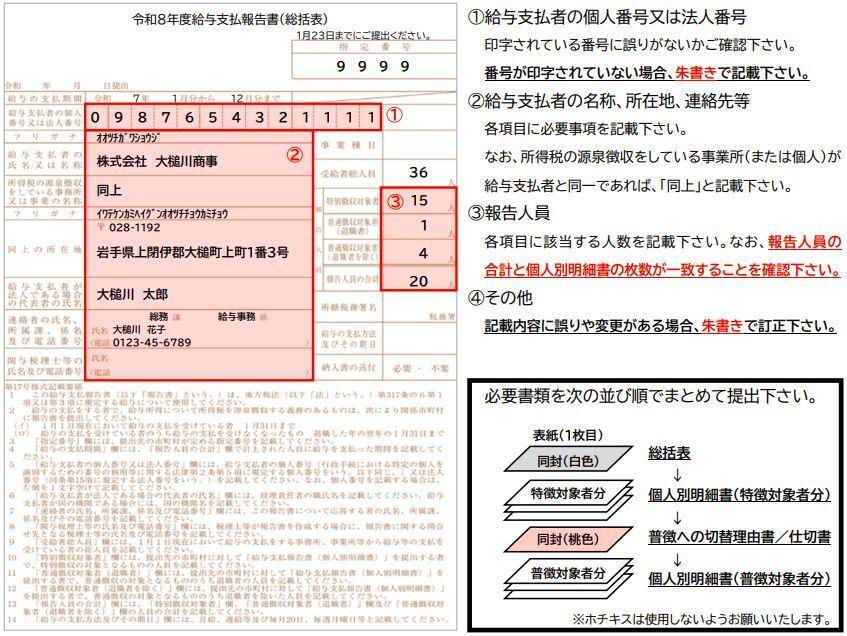Image resolution: width=847 pixels, height=636 pixels.
Task: Click the address 岩手県上閉伊郡大槌町上町1番3号
Action: click(192, 250)
